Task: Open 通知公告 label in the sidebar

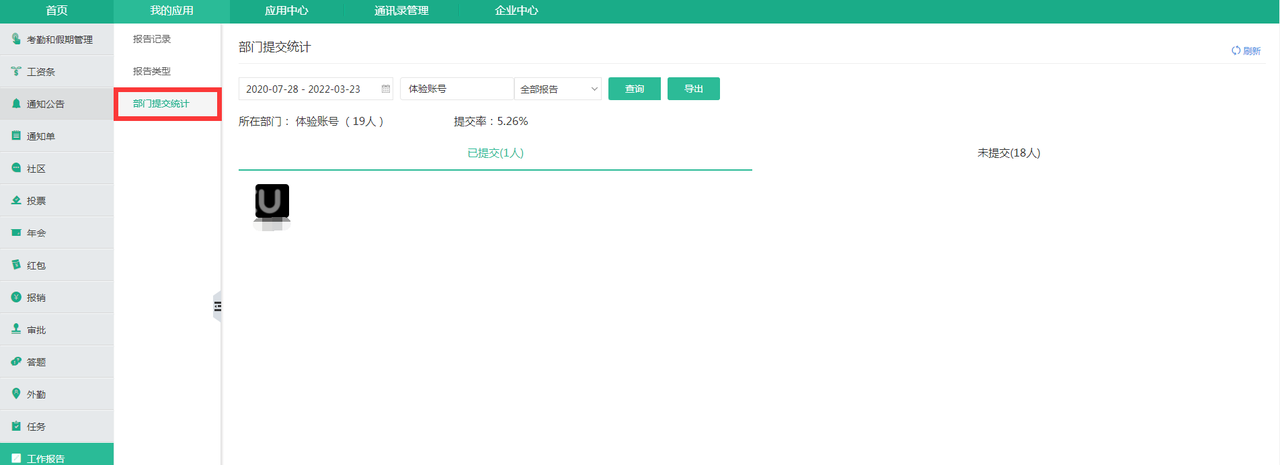Action: 46,104
